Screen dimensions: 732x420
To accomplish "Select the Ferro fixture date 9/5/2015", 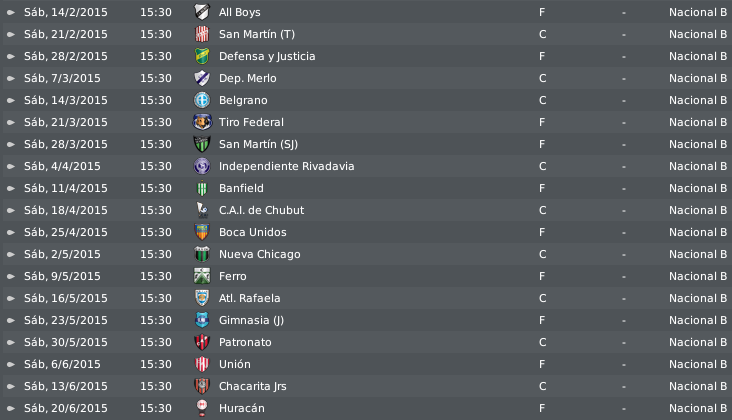I will [62, 276].
